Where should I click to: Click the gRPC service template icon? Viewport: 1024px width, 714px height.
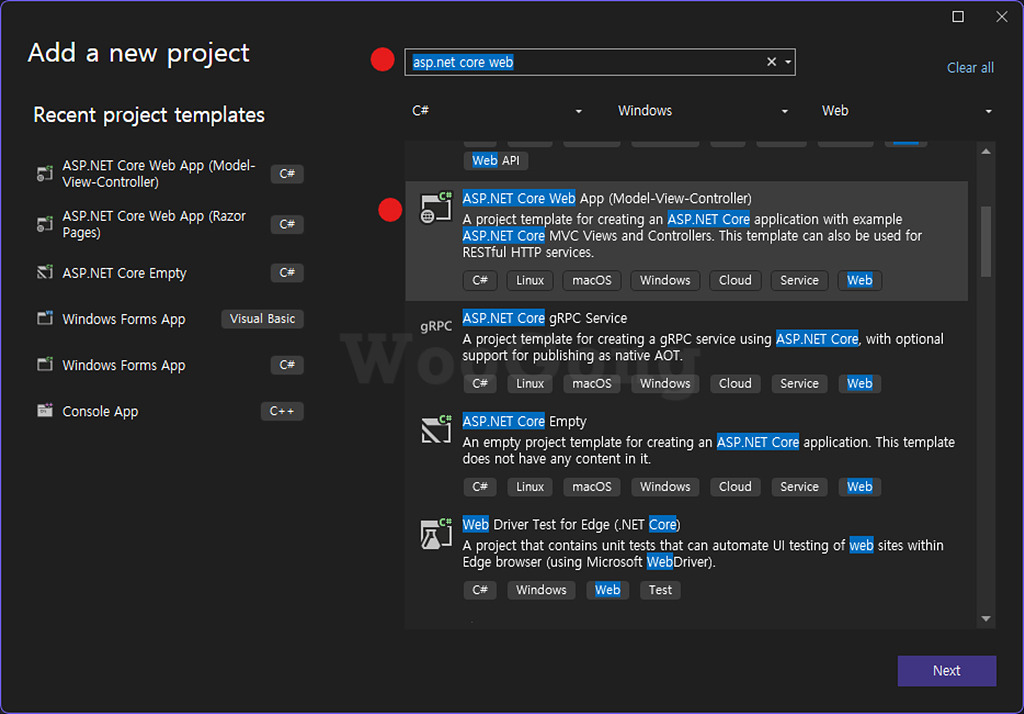pos(436,326)
